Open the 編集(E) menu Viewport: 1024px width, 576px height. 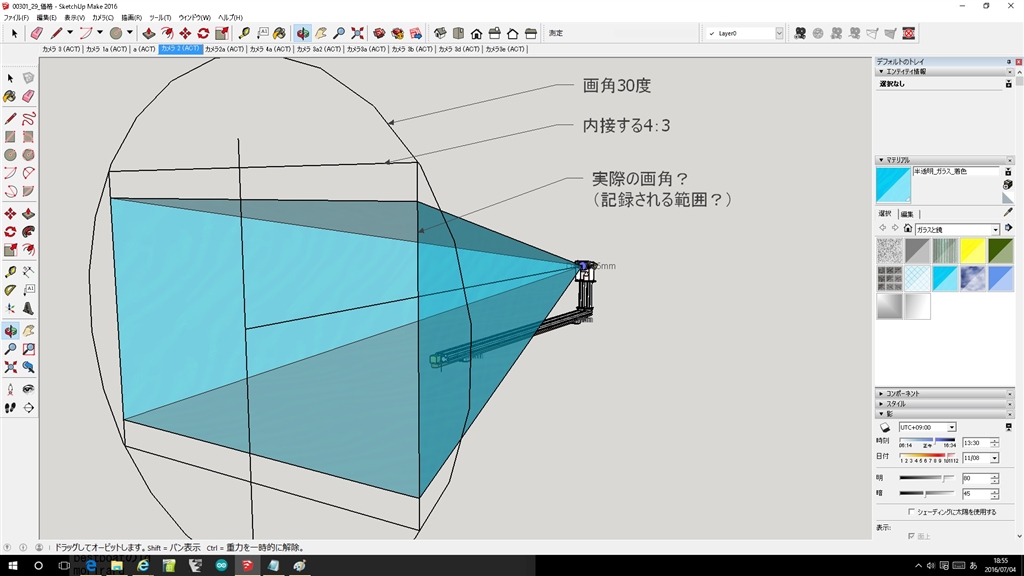tap(46, 18)
